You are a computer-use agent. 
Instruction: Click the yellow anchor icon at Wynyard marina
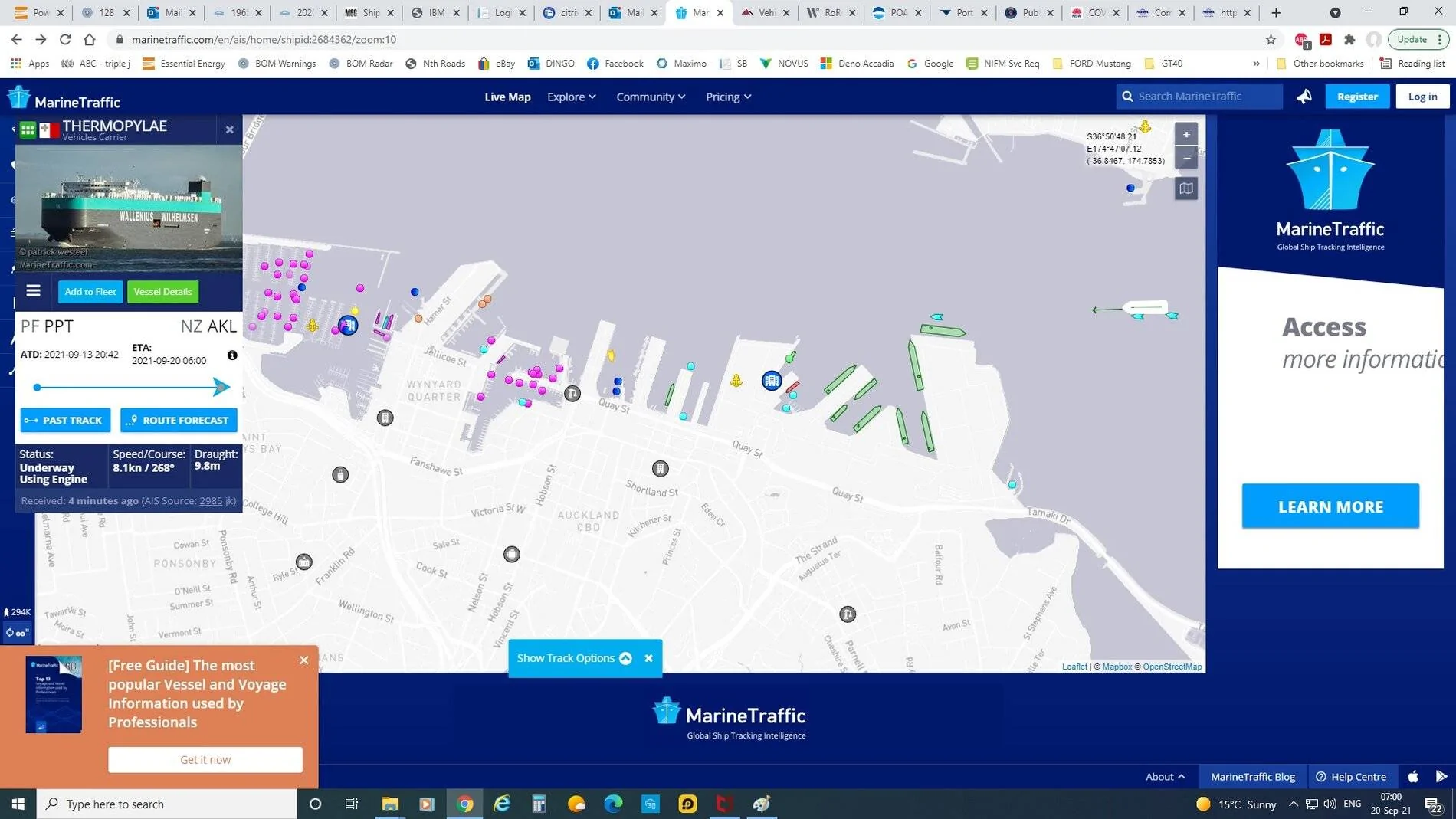[x=313, y=326]
